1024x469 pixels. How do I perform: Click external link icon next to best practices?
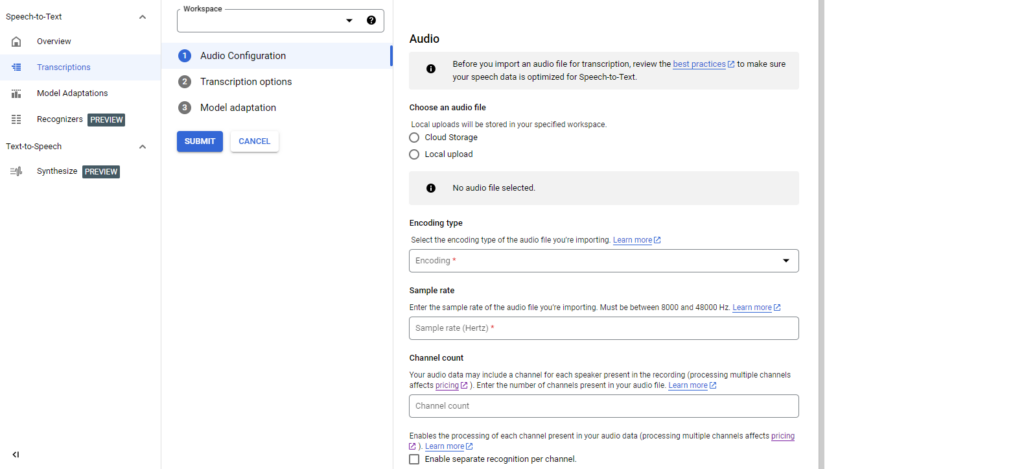tap(731, 64)
